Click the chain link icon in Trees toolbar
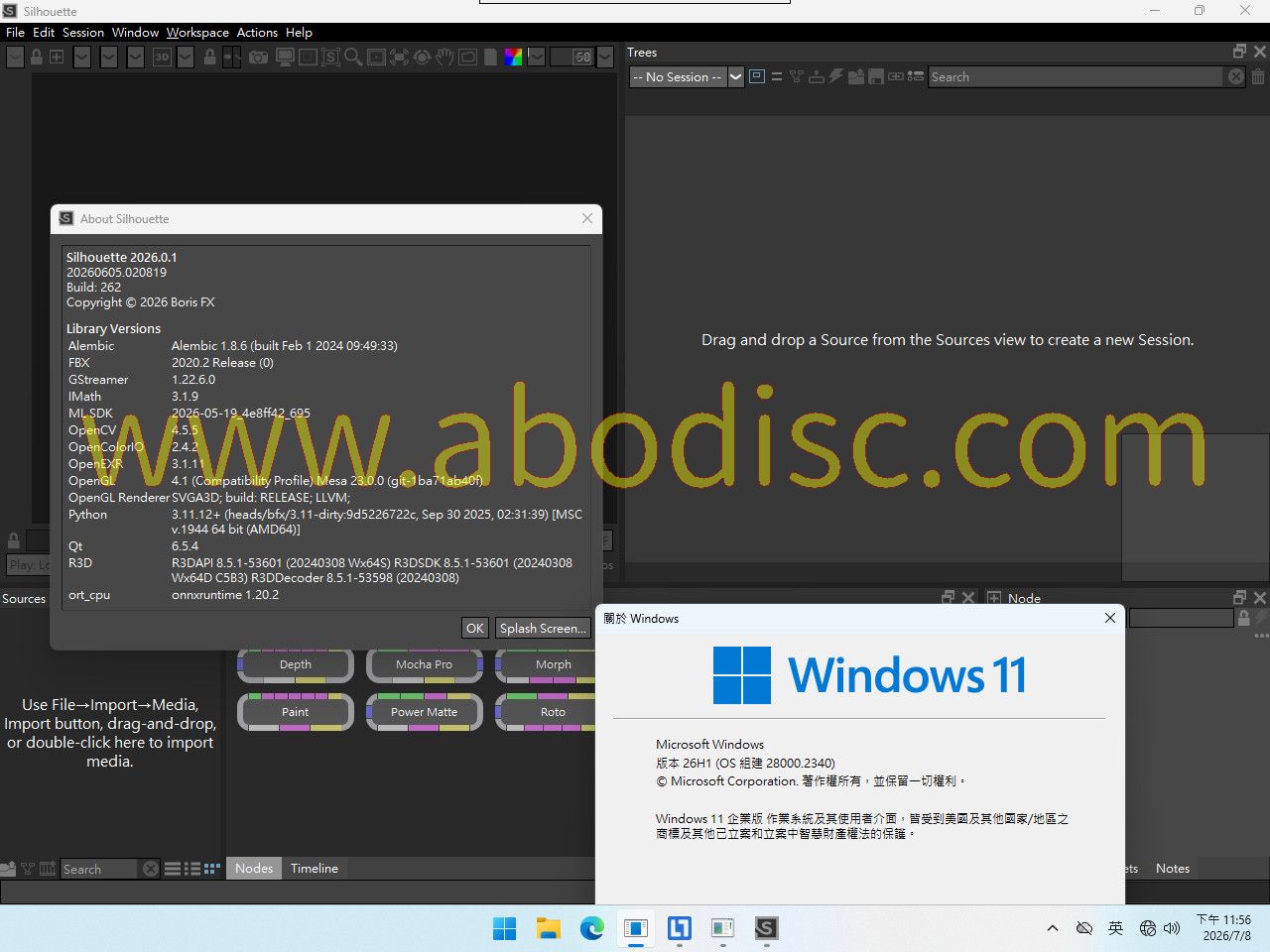The height and width of the screenshot is (952, 1270). click(895, 76)
